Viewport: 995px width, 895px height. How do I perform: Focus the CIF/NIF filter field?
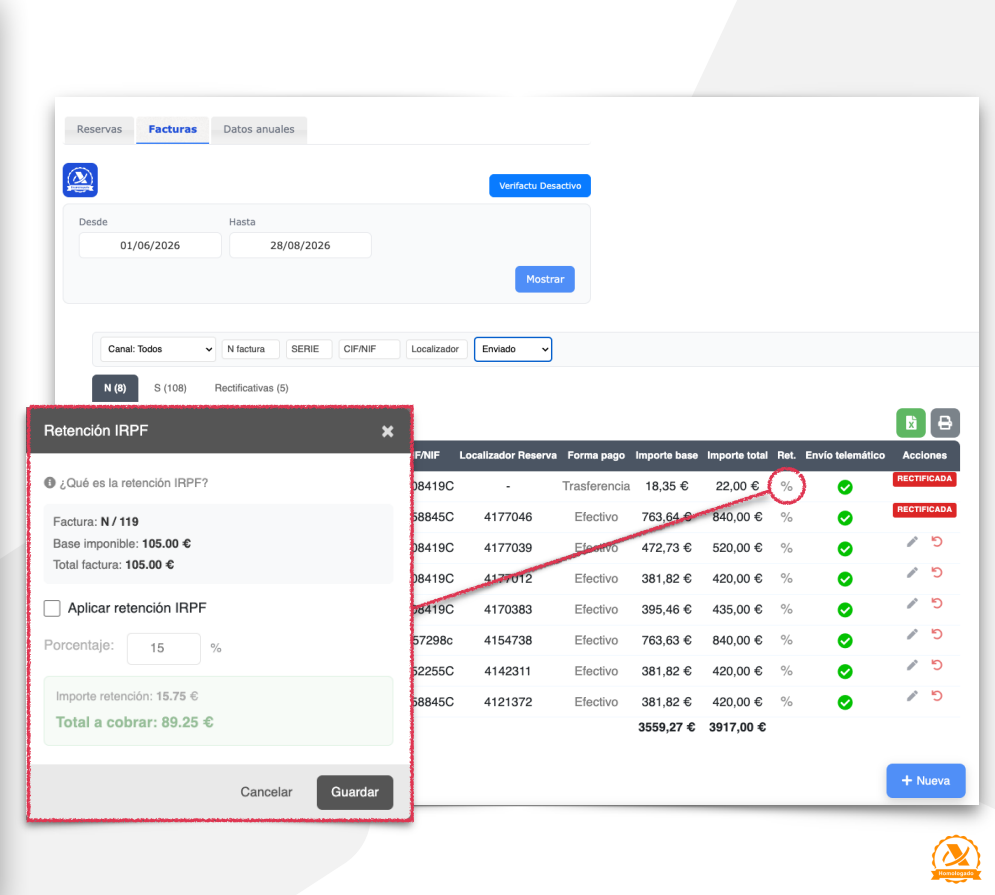tap(369, 349)
